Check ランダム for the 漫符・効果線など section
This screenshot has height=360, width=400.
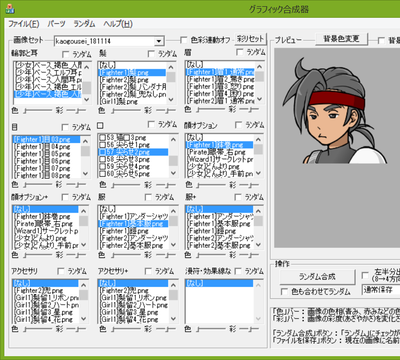click(x=238, y=271)
